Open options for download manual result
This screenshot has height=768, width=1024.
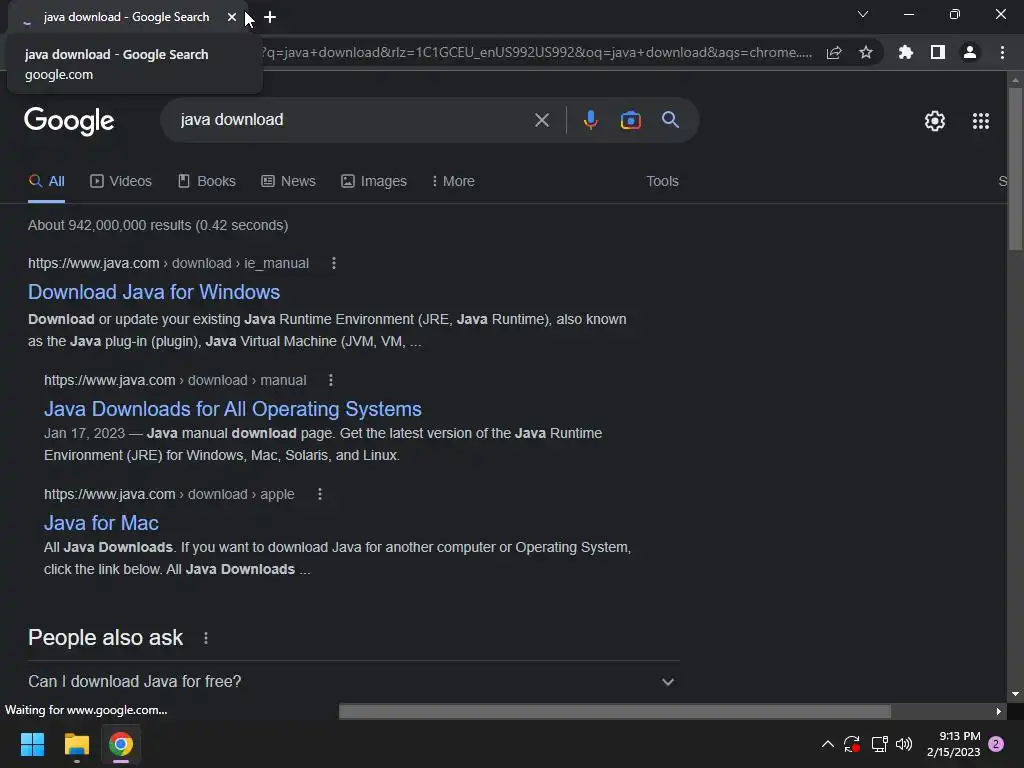point(330,380)
